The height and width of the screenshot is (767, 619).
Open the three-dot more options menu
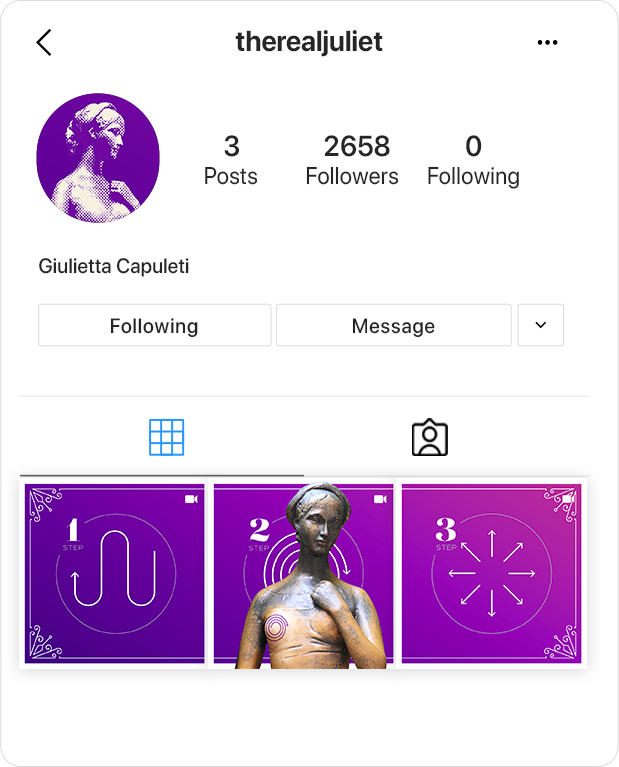[547, 43]
